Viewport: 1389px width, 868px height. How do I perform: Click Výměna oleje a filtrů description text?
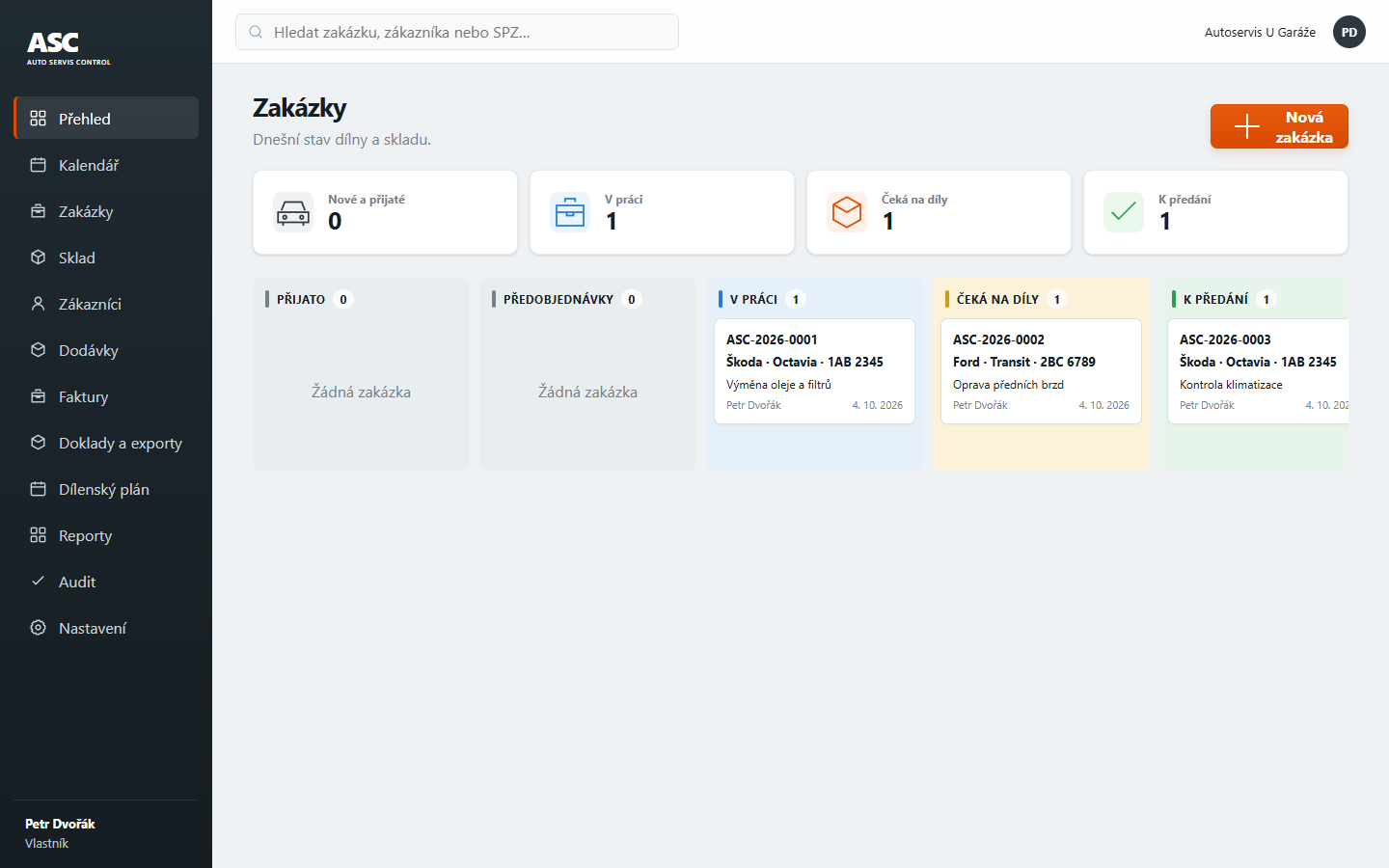pyautogui.click(x=778, y=385)
